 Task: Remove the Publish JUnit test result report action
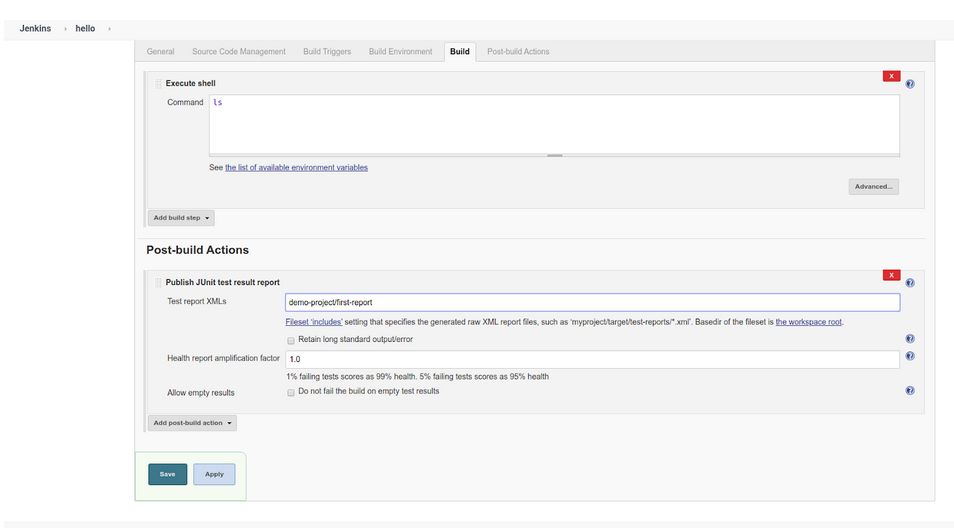pos(890,275)
